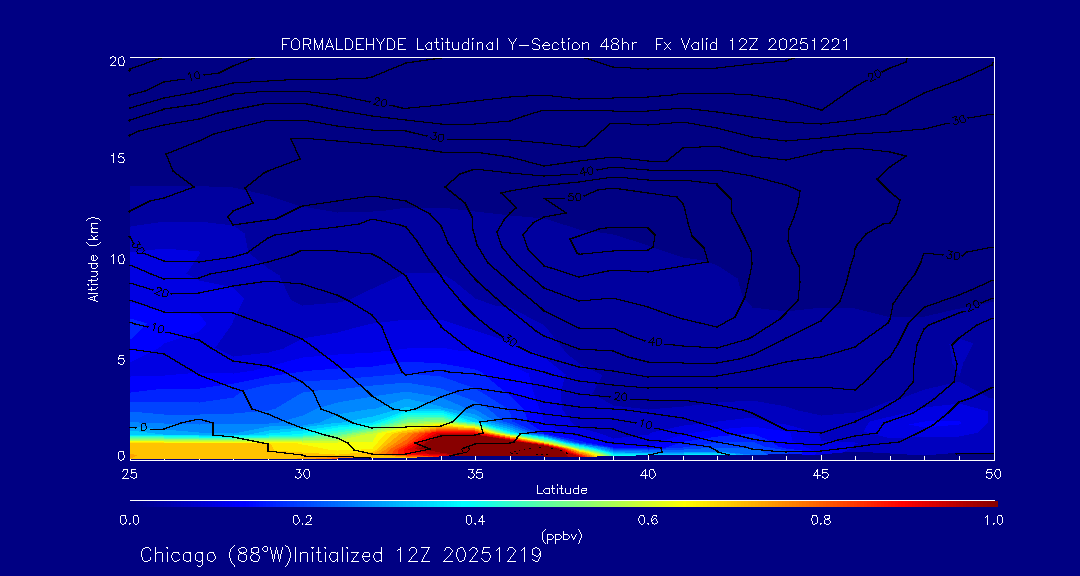Image resolution: width=1080 pixels, height=576 pixels.
Task: Click the "Altitude (km)" y-axis label
Action: 93,259
